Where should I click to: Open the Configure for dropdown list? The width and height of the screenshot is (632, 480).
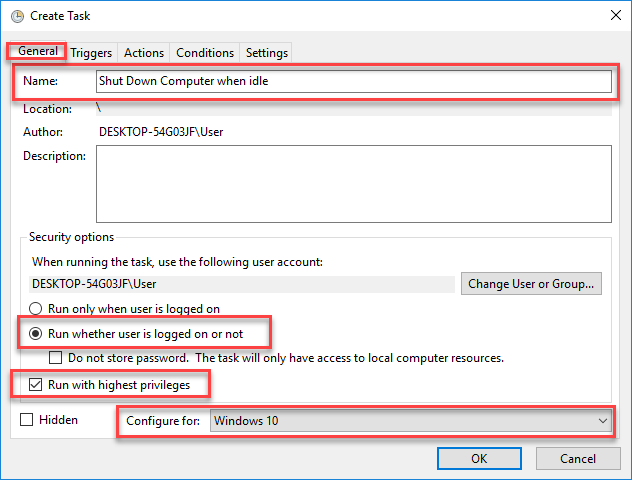point(411,421)
